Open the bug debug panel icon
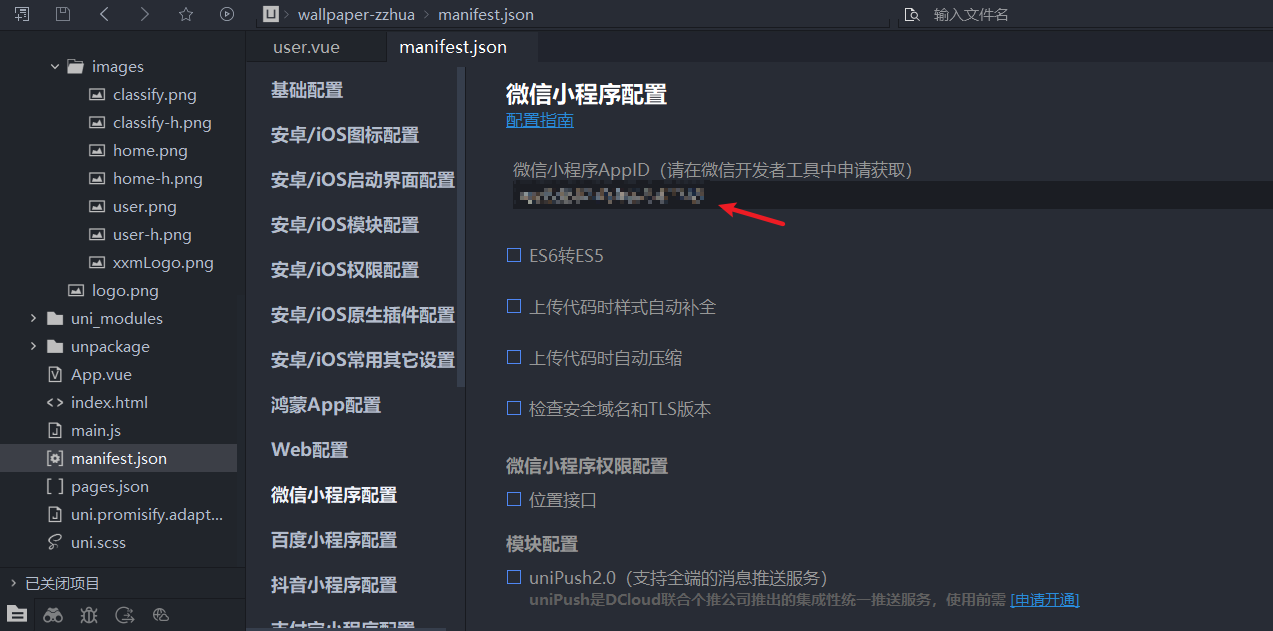Screen dimensions: 1273x631 point(89,615)
